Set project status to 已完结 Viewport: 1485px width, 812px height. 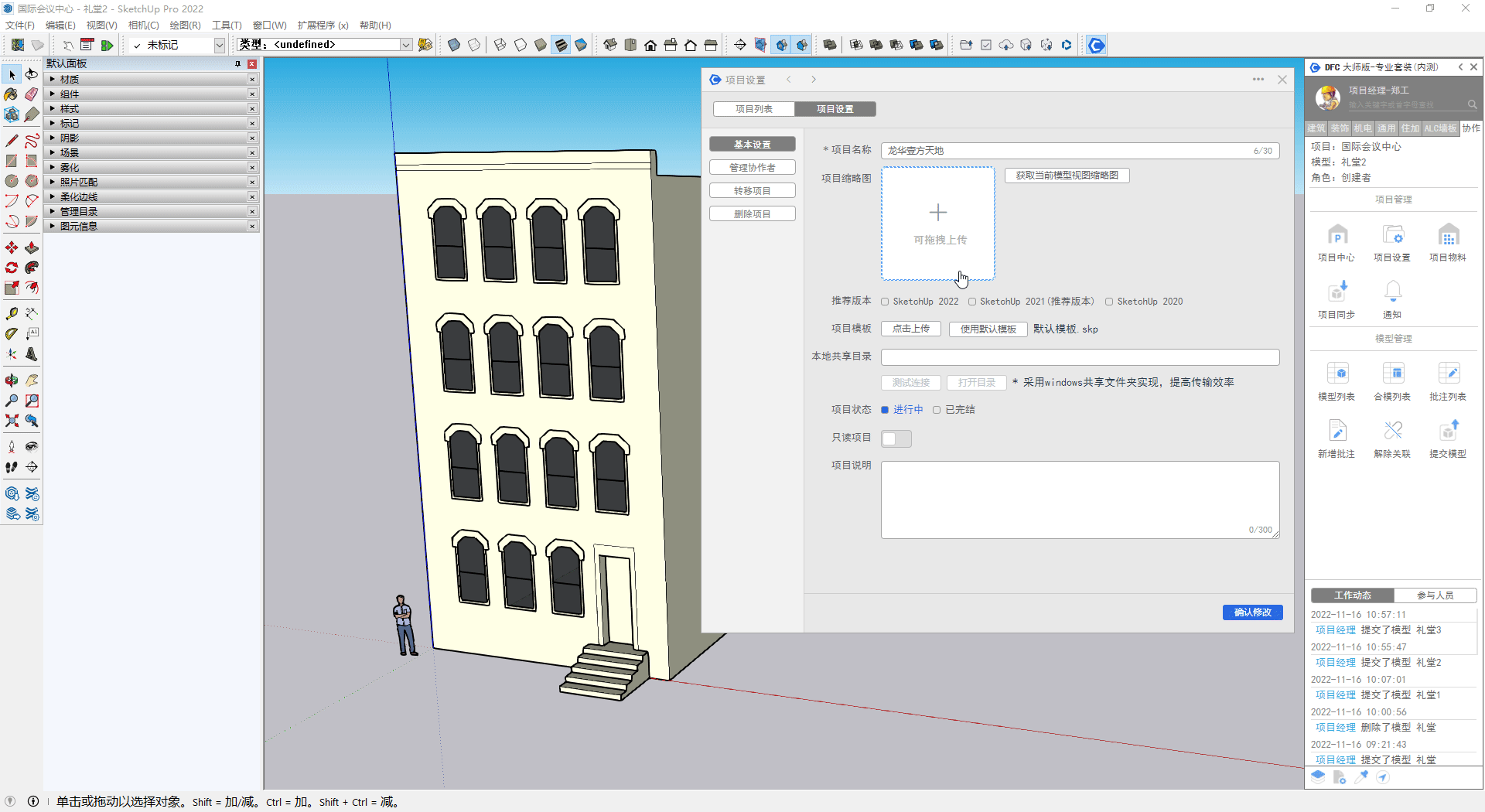pos(937,410)
